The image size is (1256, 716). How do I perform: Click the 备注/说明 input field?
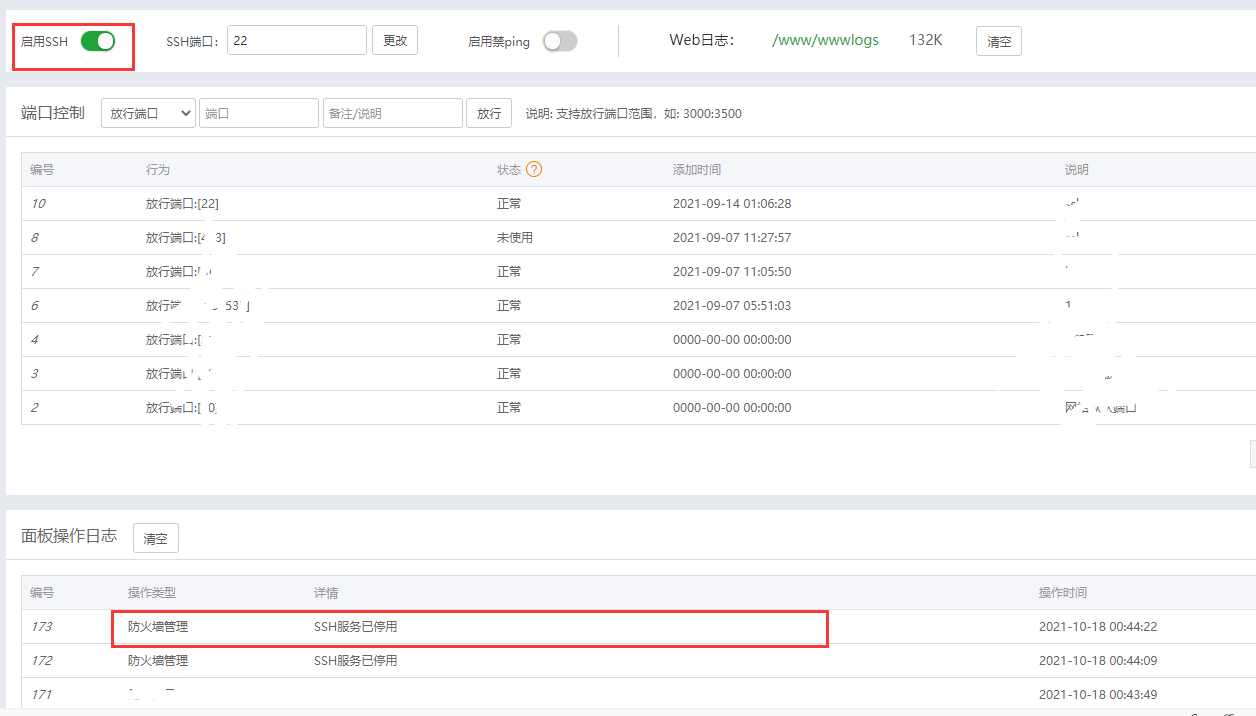pos(393,113)
